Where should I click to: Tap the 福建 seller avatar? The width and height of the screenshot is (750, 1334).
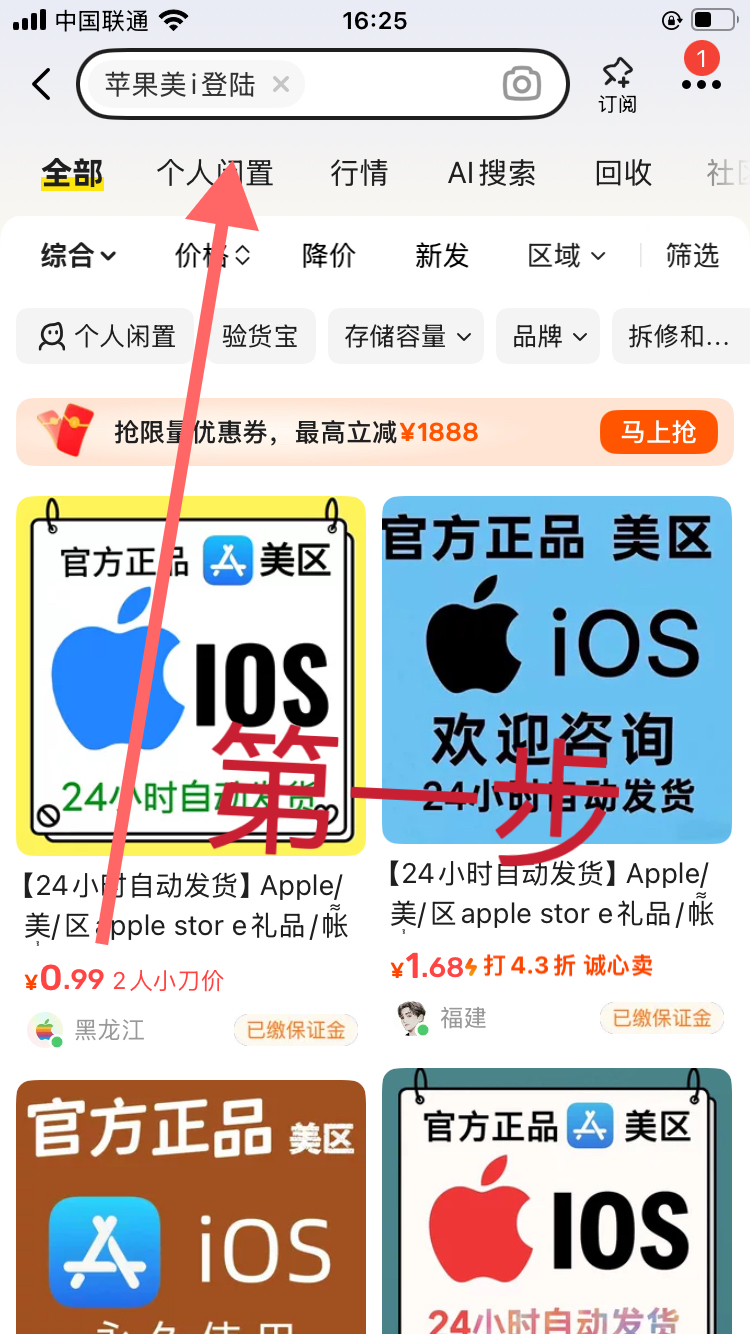tap(411, 1018)
